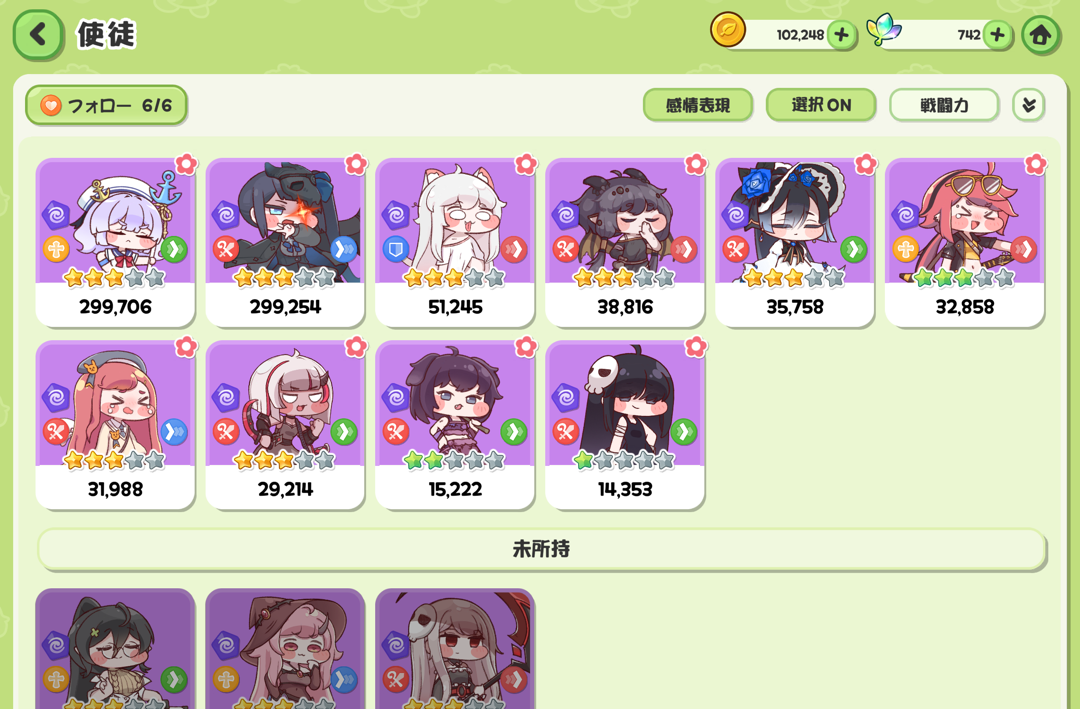Viewport: 1080px width, 709px height.
Task: Click the heart icon next to フォロー
Action: coord(51,105)
